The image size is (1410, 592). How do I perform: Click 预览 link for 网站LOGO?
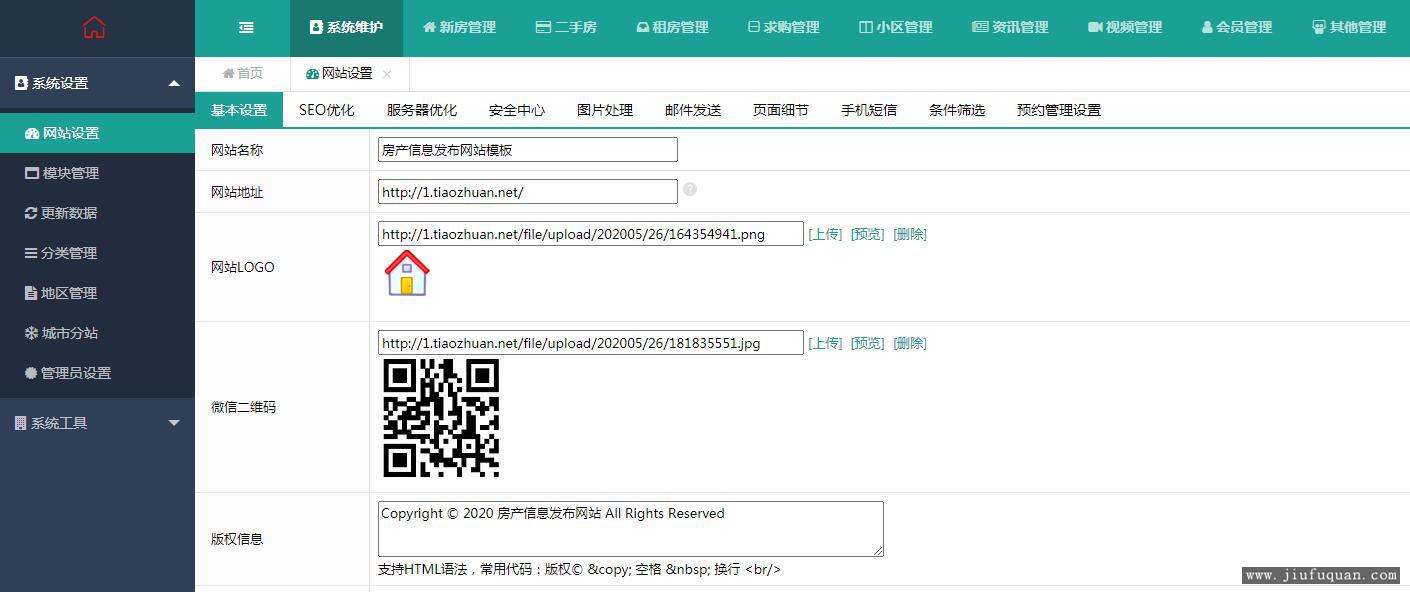867,234
